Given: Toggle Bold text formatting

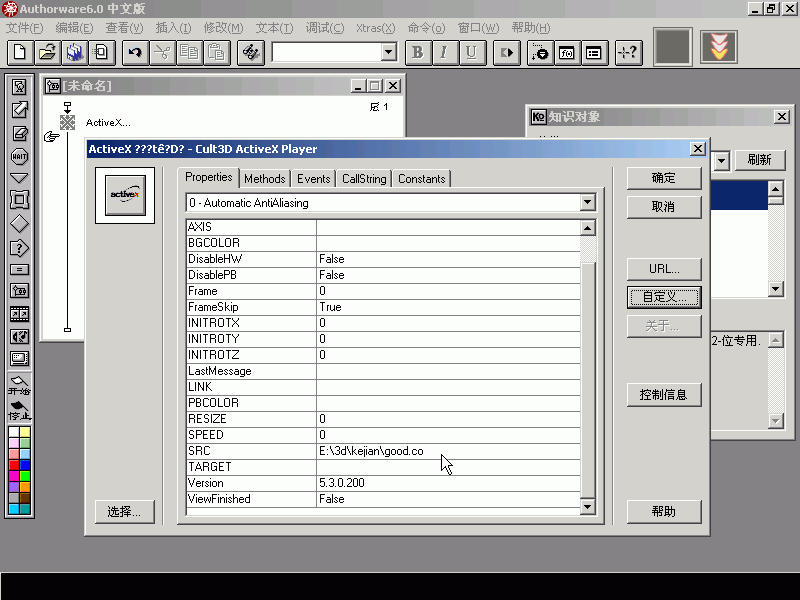Looking at the screenshot, I should pos(418,53).
